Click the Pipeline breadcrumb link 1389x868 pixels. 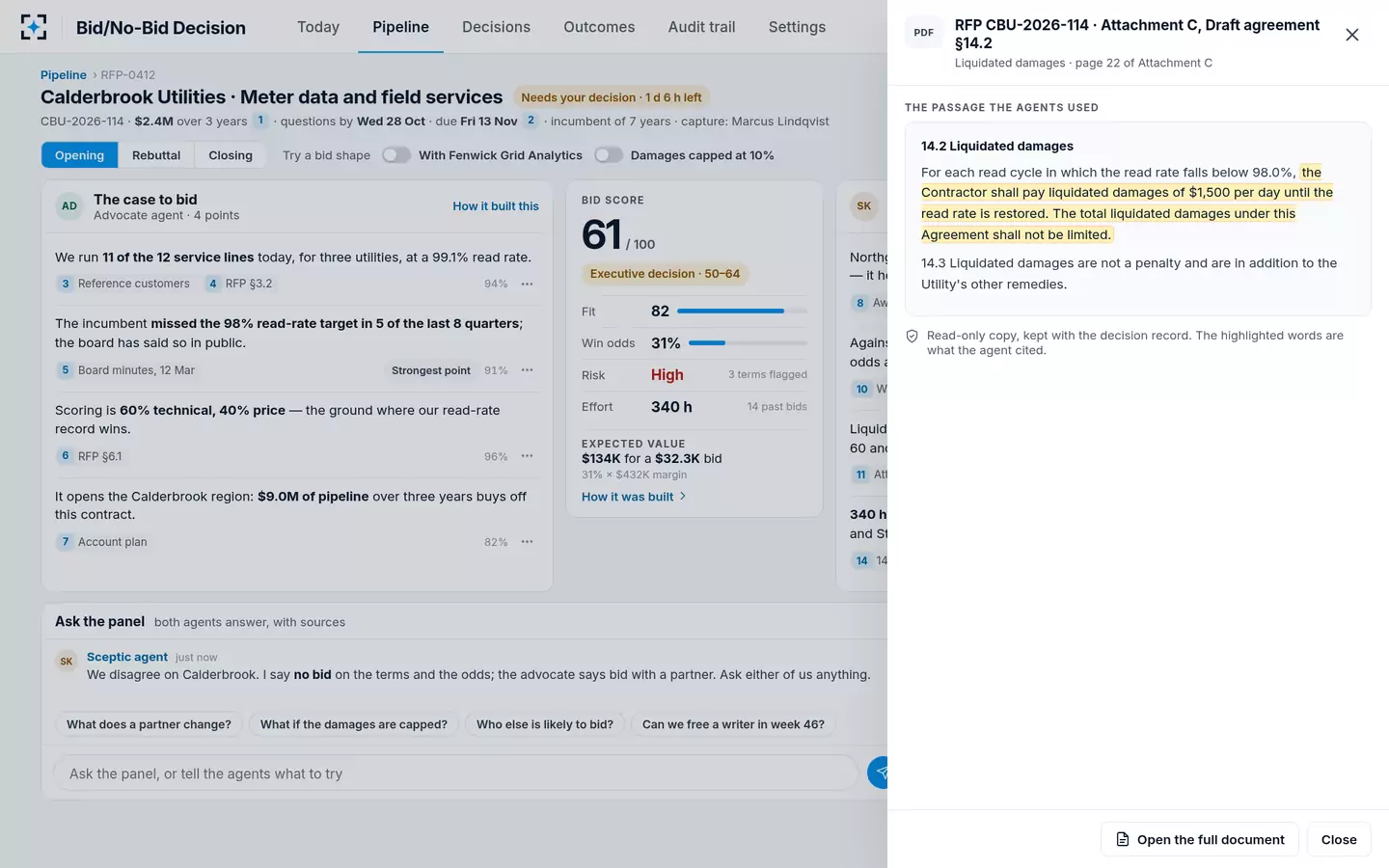click(64, 75)
